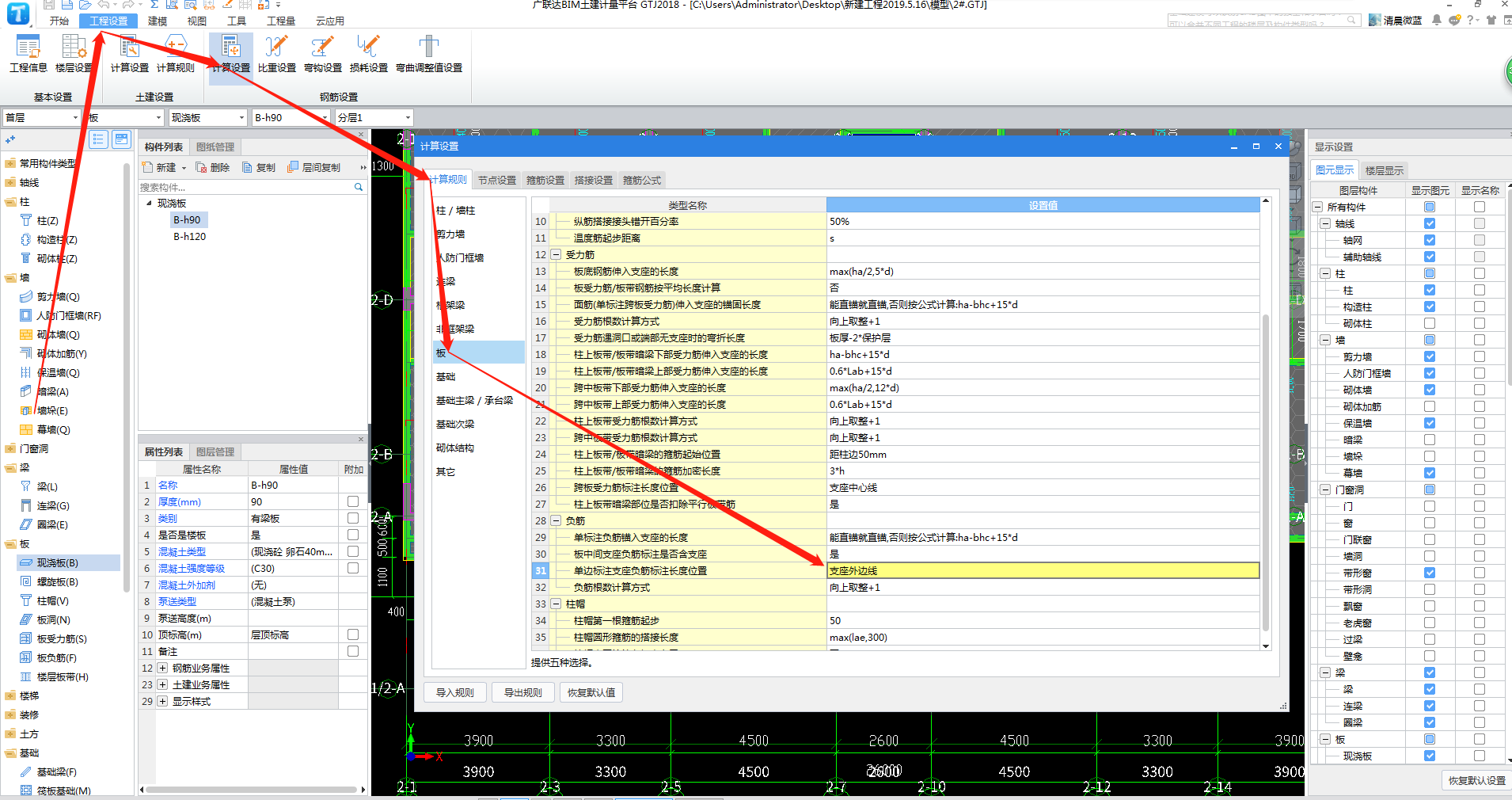Toggle 附加 checkbox for 混凝土强度等级

click(353, 568)
